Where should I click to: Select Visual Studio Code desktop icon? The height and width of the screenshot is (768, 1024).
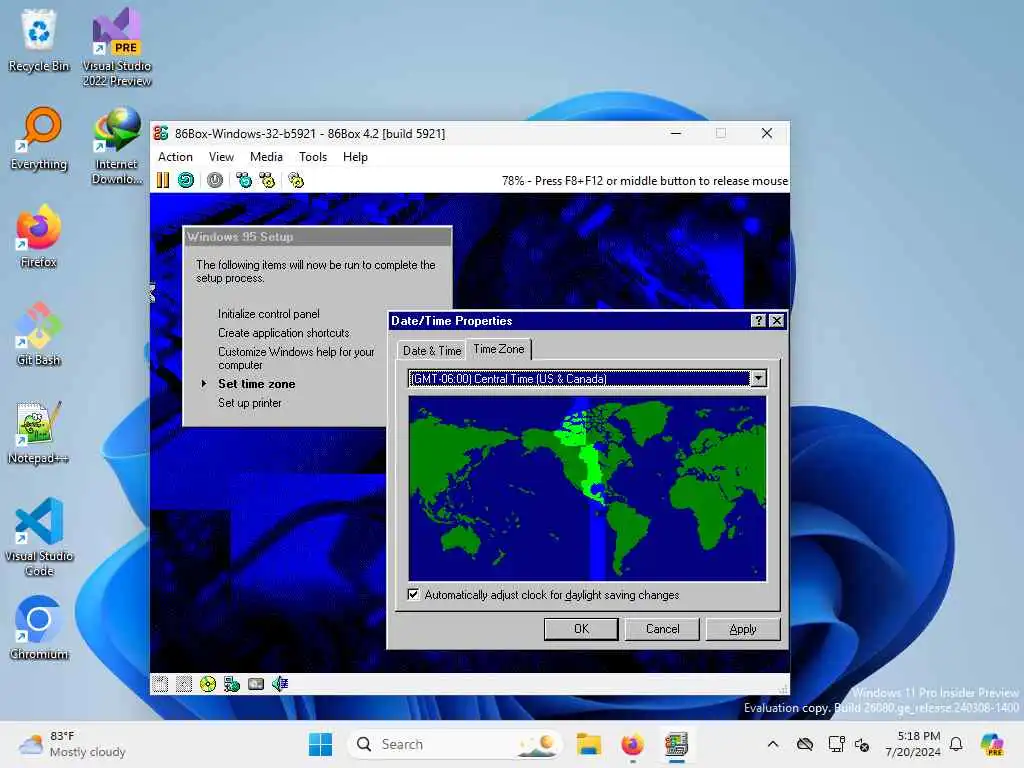point(39,537)
